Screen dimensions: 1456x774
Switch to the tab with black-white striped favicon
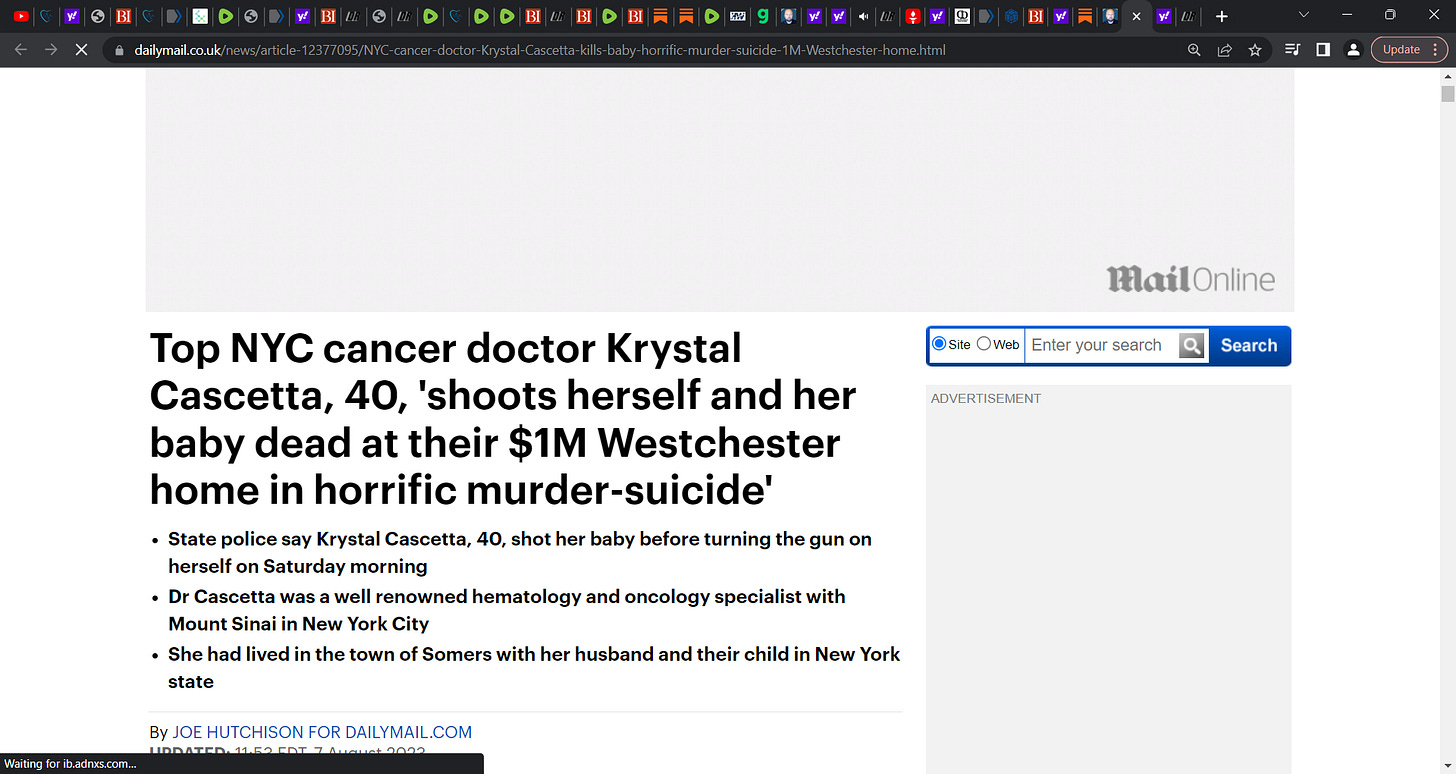pyautogui.click(x=737, y=16)
